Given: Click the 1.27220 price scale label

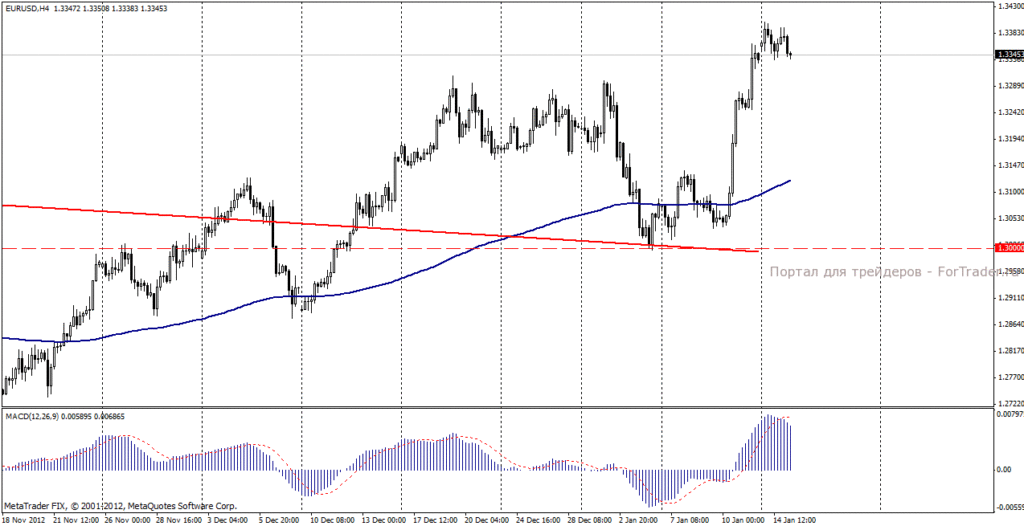Looking at the screenshot, I should click(1010, 404).
